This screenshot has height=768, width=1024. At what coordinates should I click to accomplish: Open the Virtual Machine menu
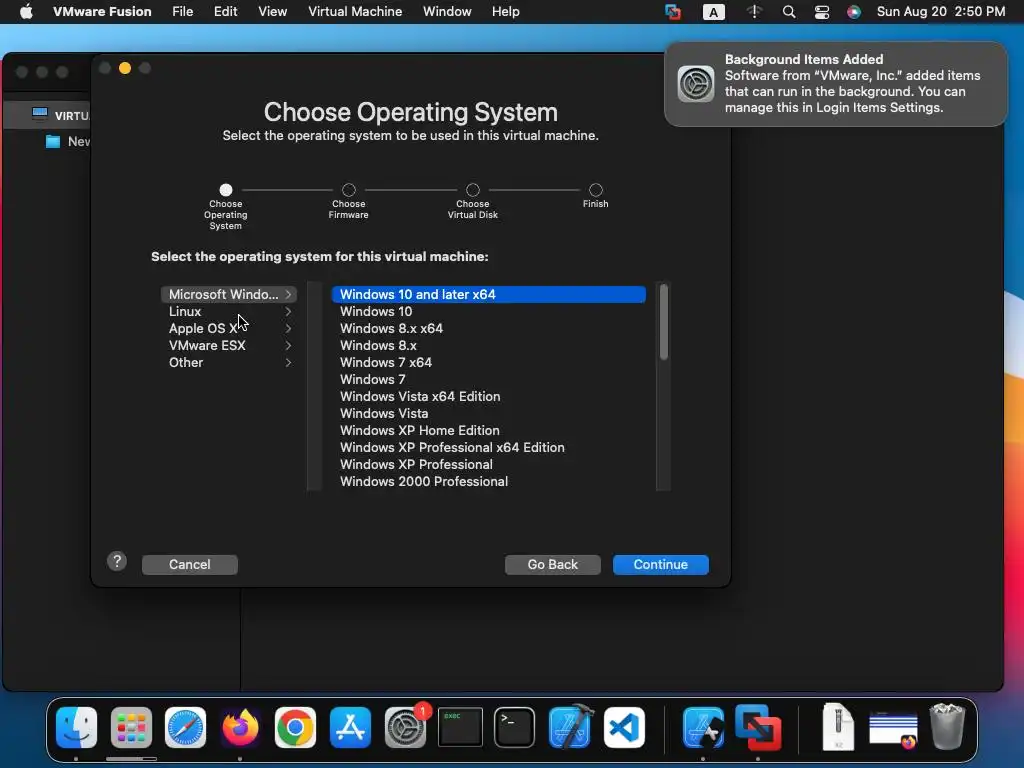(355, 12)
